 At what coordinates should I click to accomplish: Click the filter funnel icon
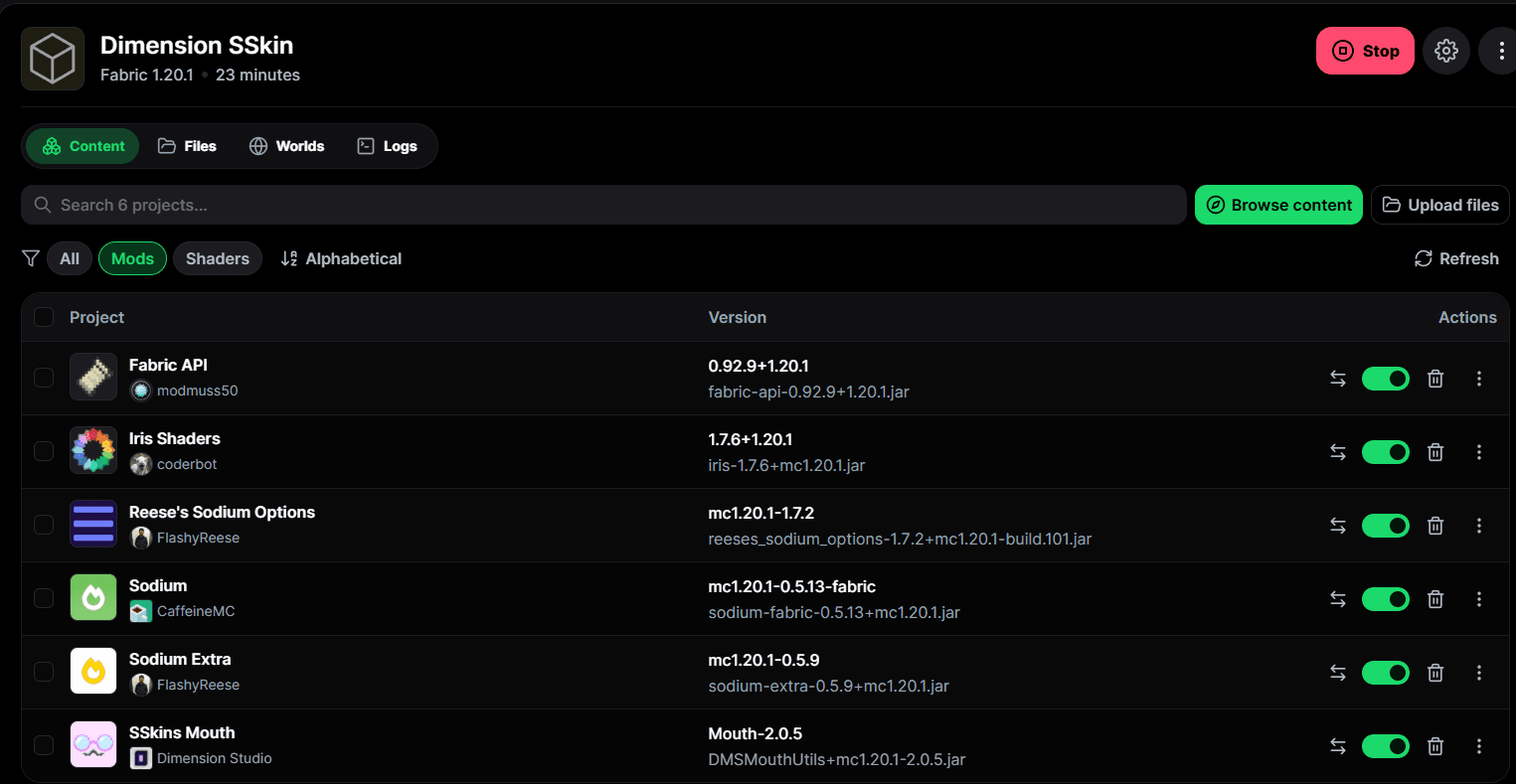31,258
